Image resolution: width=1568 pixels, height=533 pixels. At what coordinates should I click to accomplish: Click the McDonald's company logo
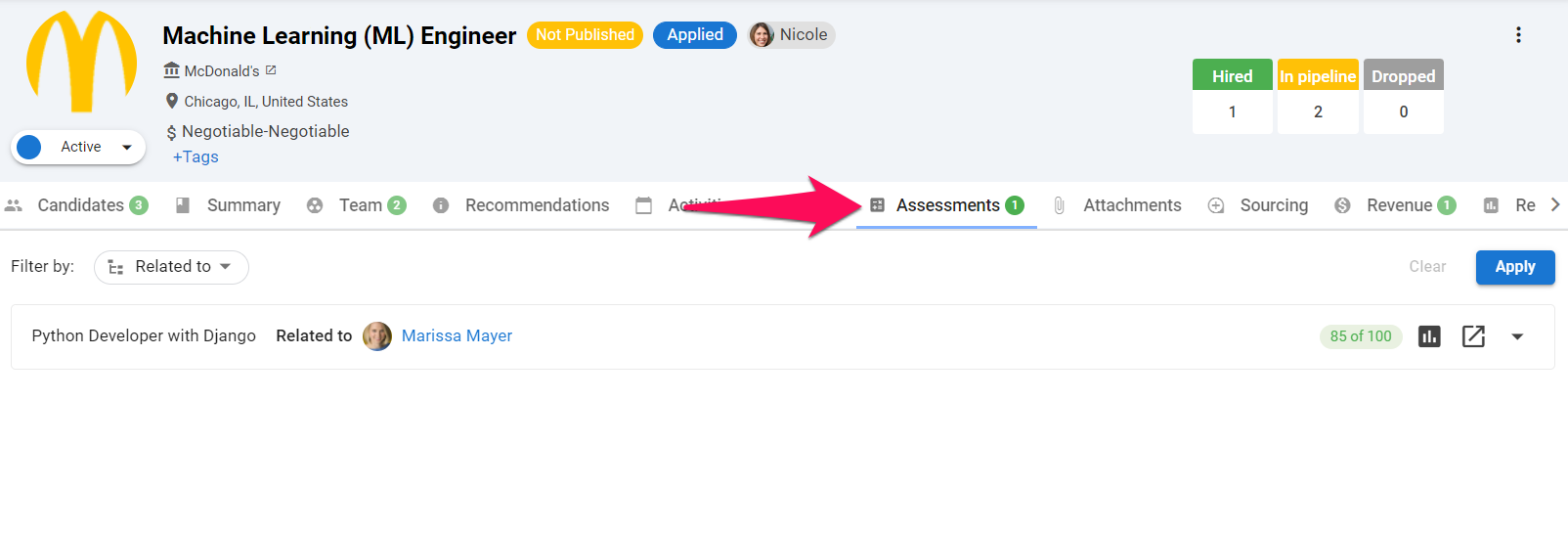[x=82, y=62]
